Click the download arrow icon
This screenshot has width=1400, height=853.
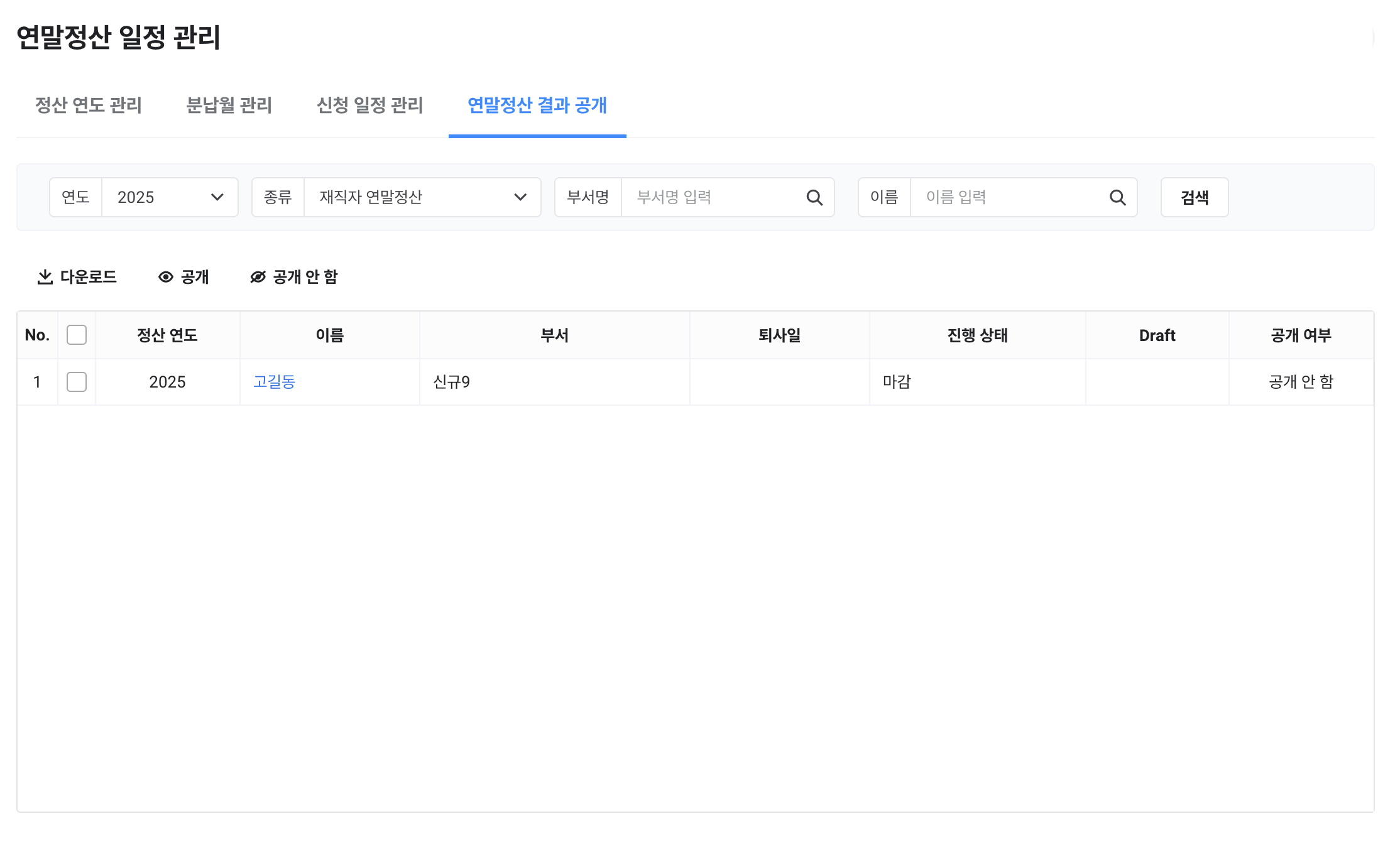coord(45,277)
